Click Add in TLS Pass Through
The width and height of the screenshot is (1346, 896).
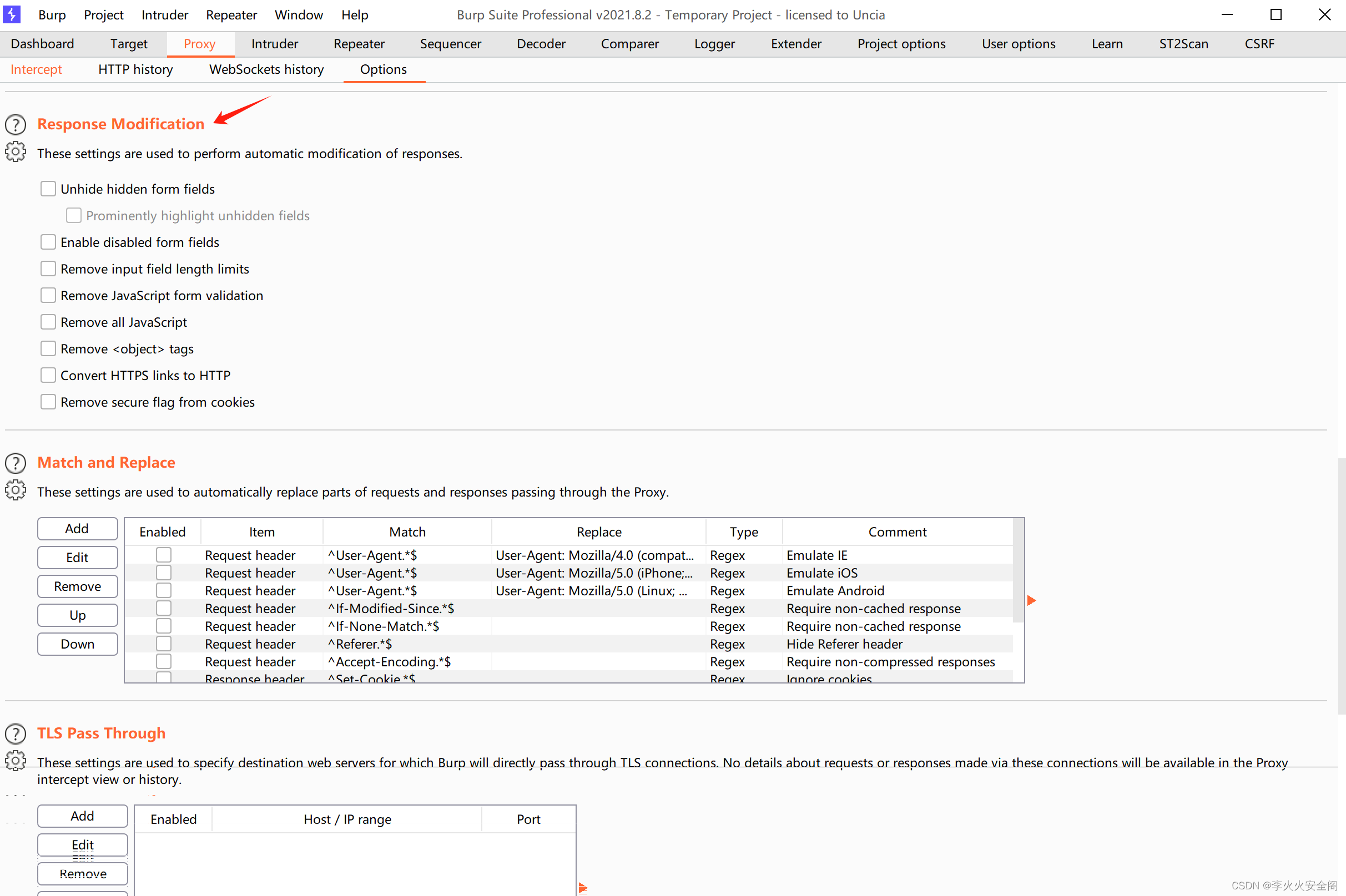tap(82, 816)
